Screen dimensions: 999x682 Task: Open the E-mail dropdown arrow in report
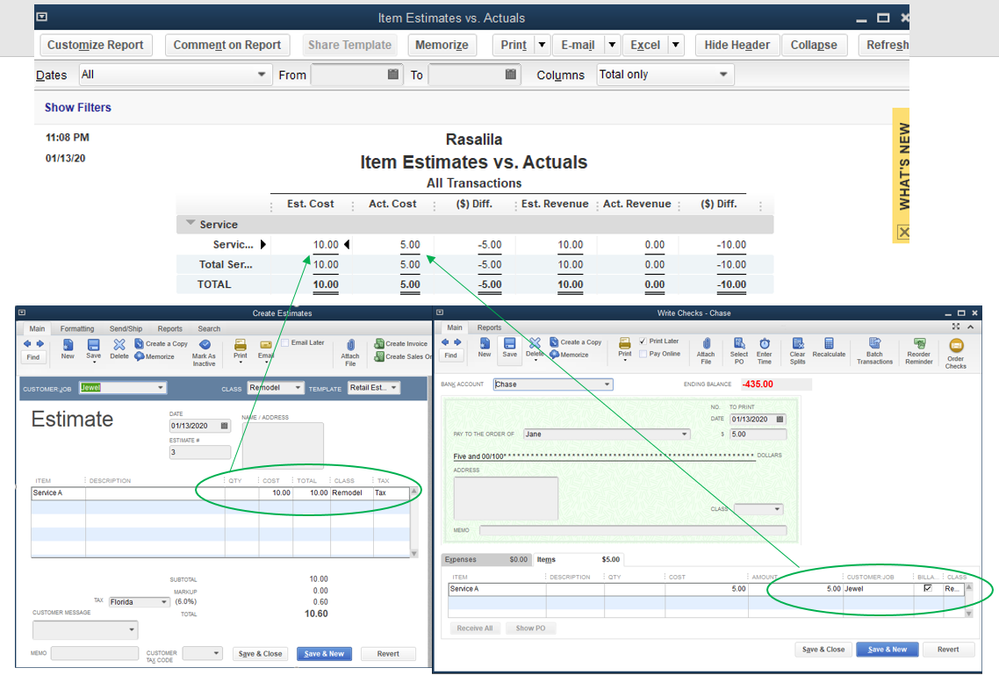[612, 45]
